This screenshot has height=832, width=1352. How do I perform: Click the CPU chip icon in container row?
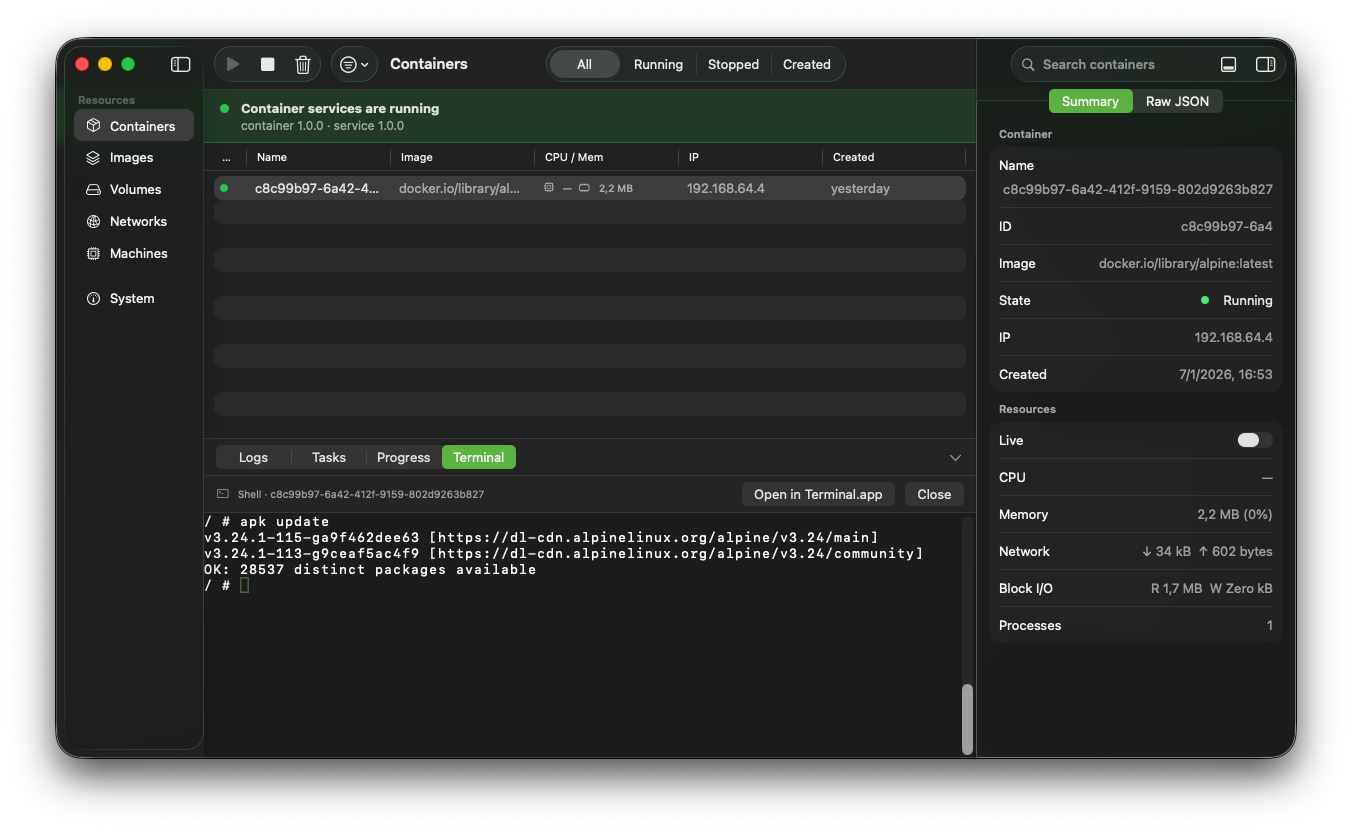(549, 188)
